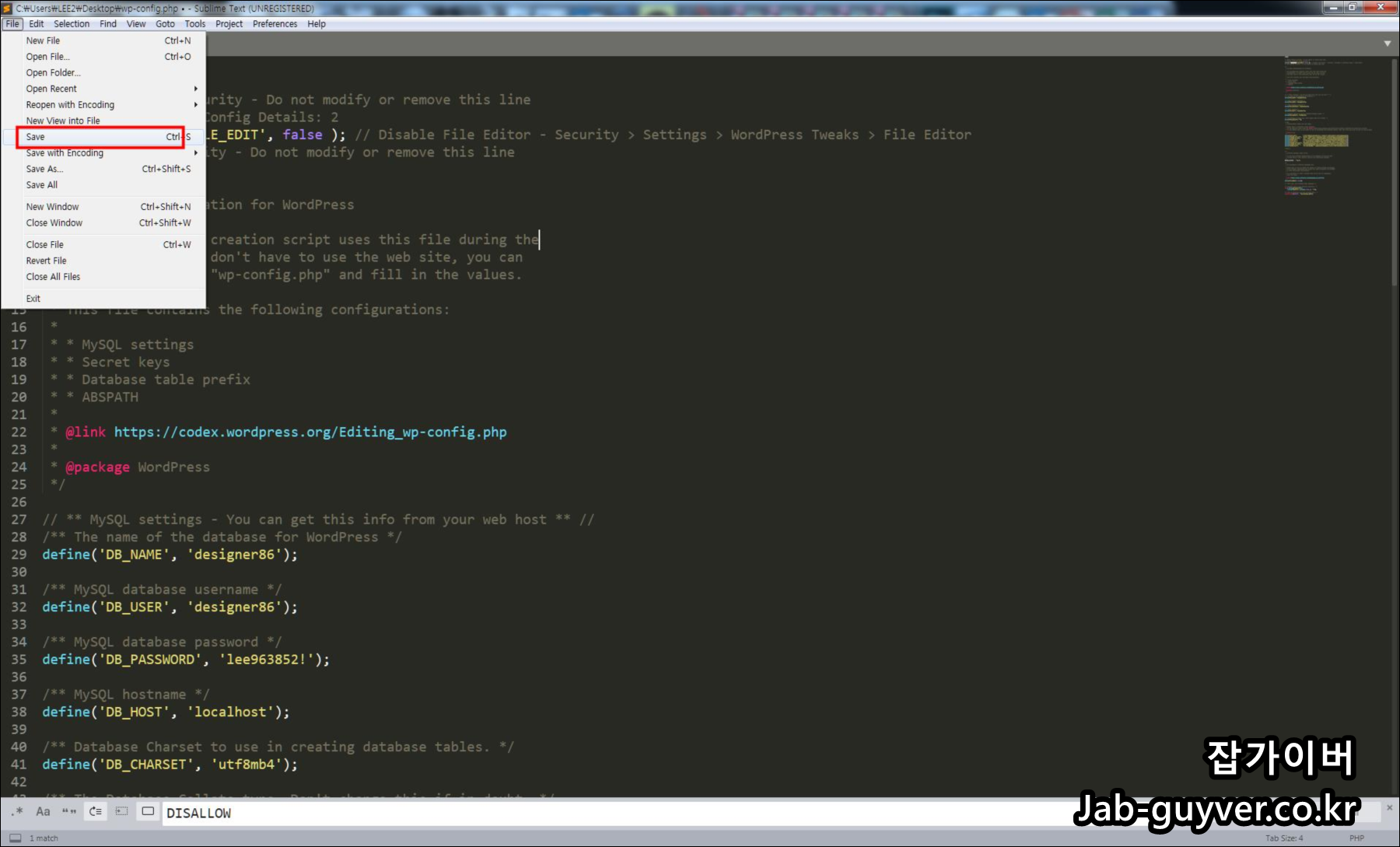Click 'Secret keys' comment on line 18
1400x847 pixels.
tap(125, 362)
